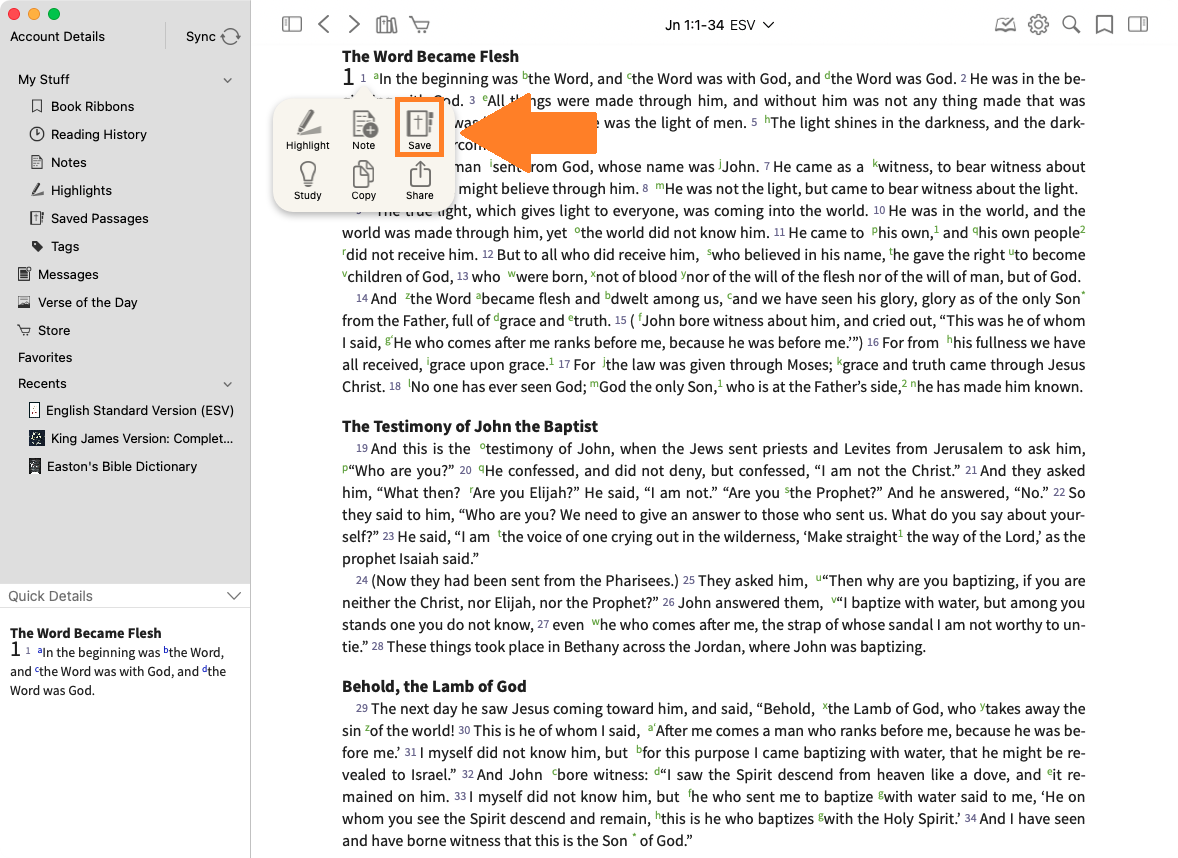Open Study from the popup menu
1178x858 pixels.
307,179
